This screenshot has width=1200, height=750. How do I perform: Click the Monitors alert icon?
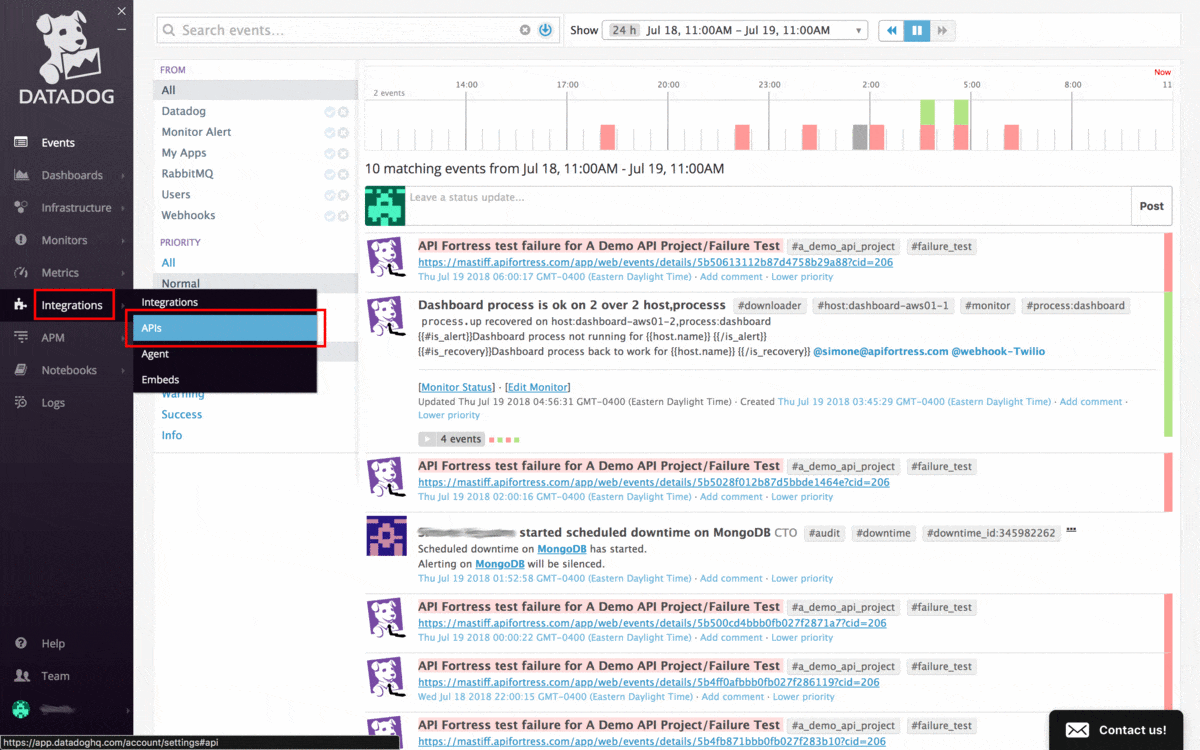[21, 240]
